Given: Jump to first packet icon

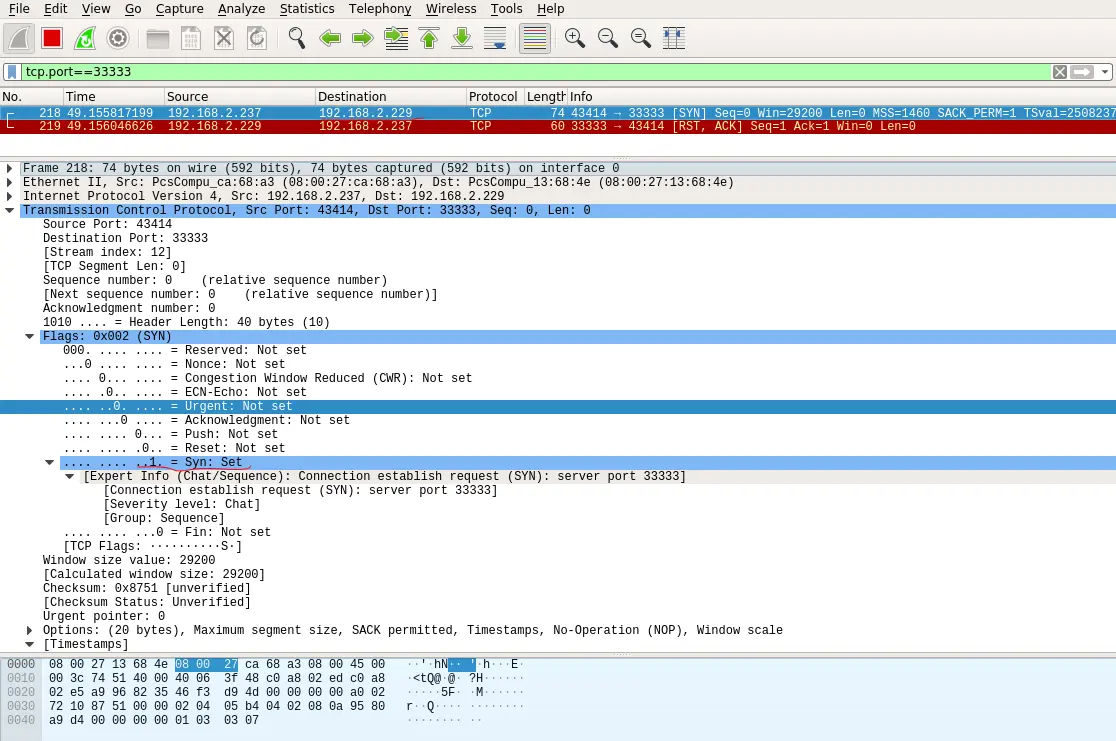Looking at the screenshot, I should click(429, 38).
